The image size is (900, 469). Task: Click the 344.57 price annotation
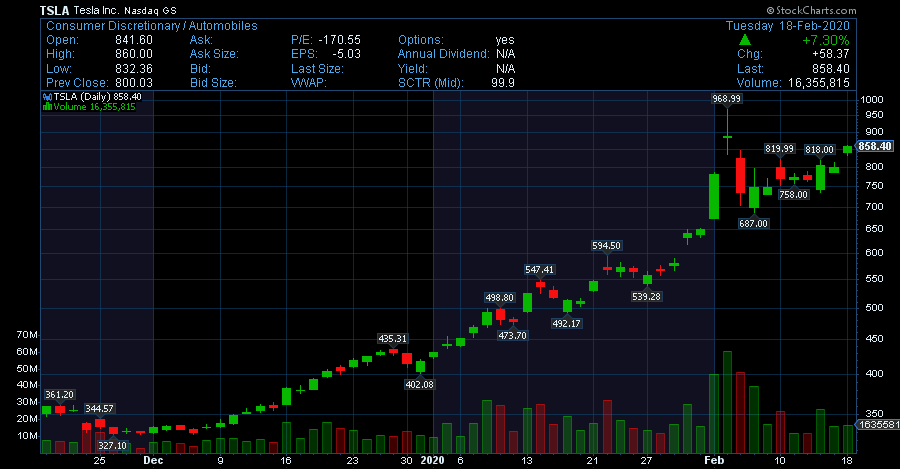99,409
